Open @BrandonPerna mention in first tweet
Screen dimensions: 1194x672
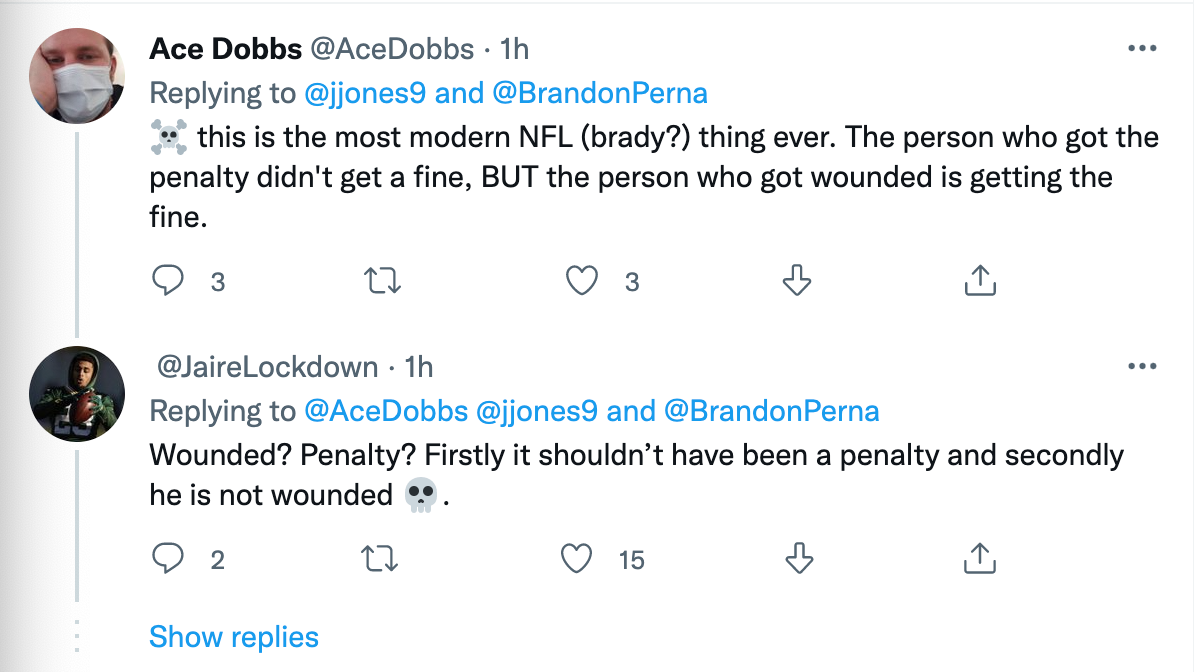coord(600,93)
